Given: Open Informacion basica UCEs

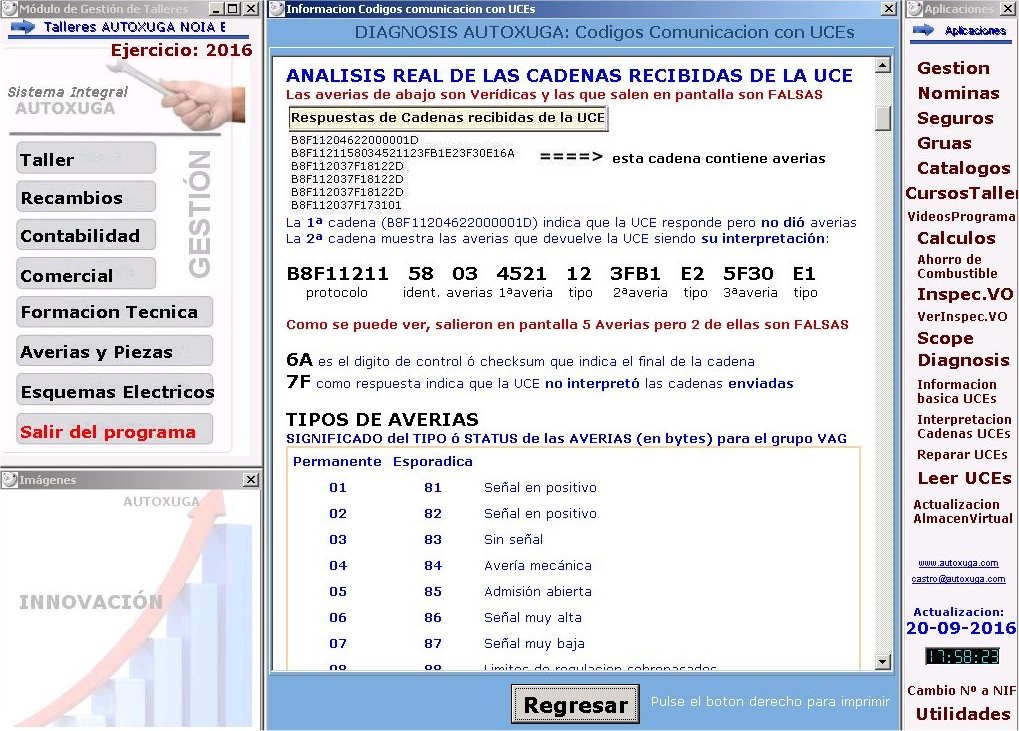Looking at the screenshot, I should click(x=957, y=391).
